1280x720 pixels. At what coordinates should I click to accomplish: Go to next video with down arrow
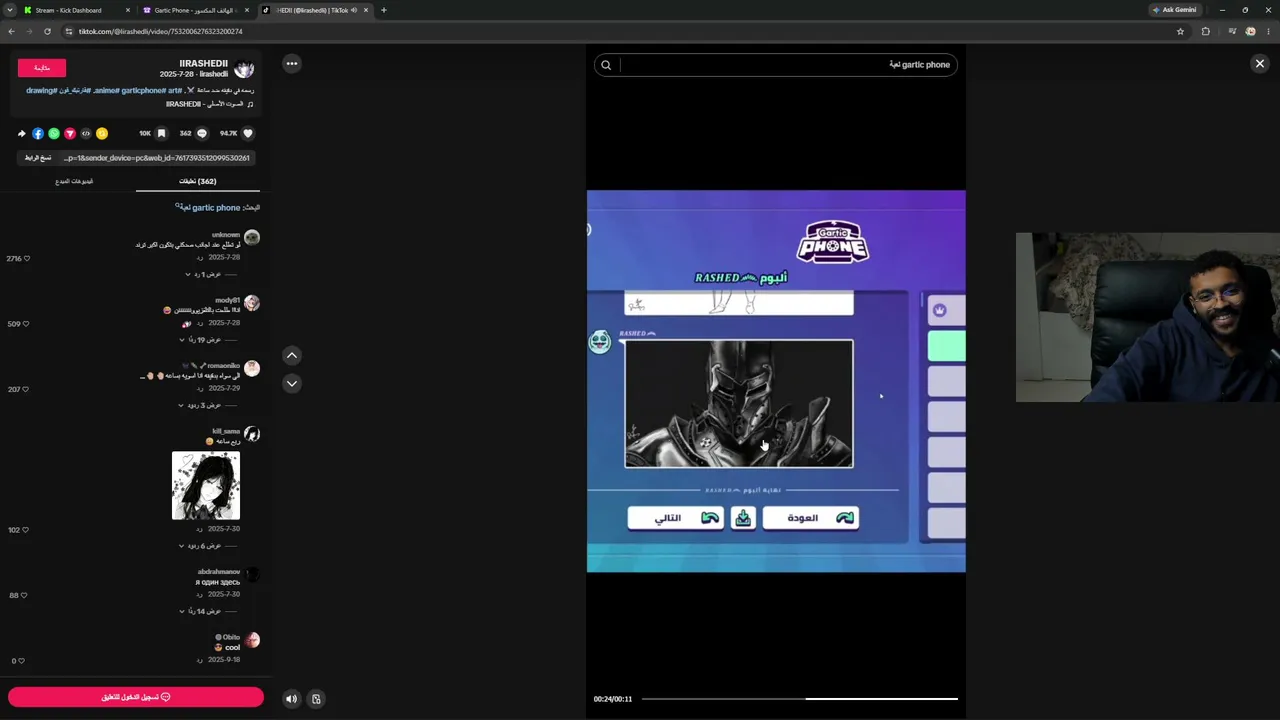coord(292,383)
